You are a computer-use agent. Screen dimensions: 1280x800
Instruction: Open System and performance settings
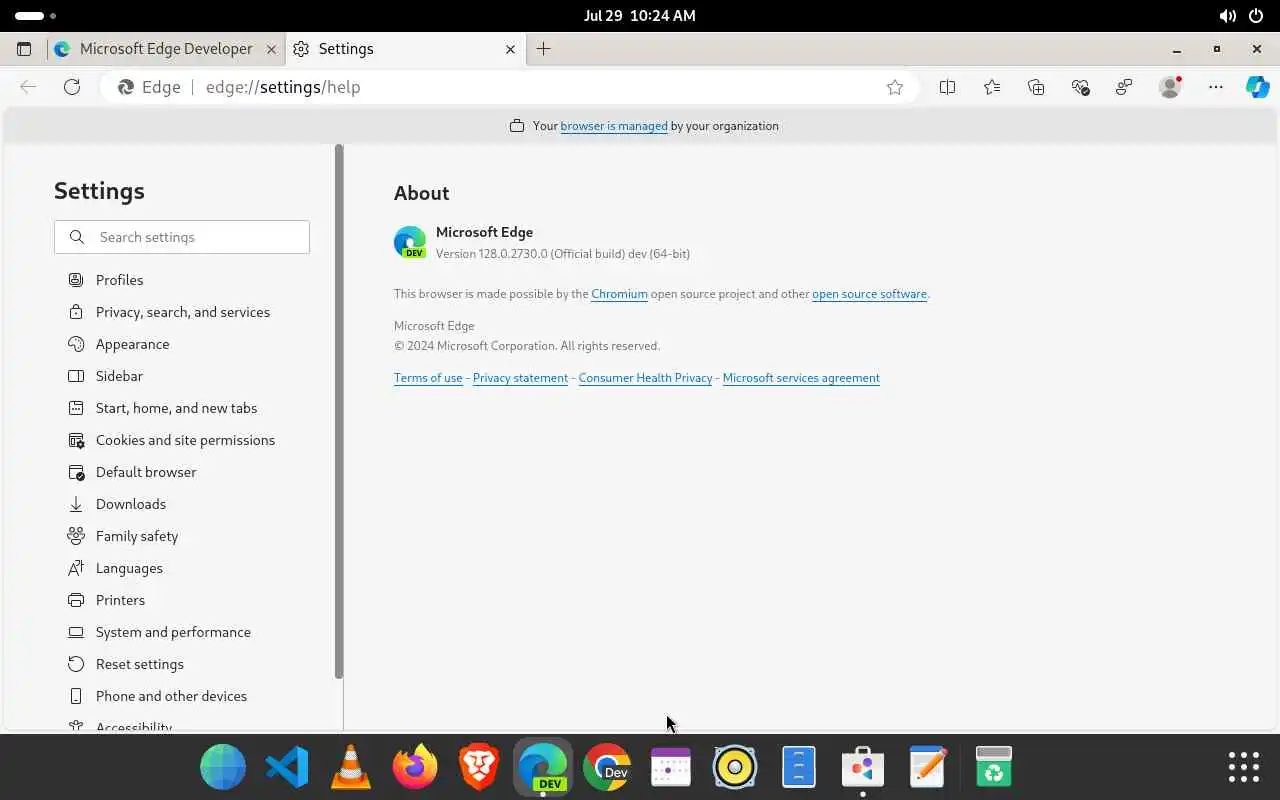(x=173, y=632)
